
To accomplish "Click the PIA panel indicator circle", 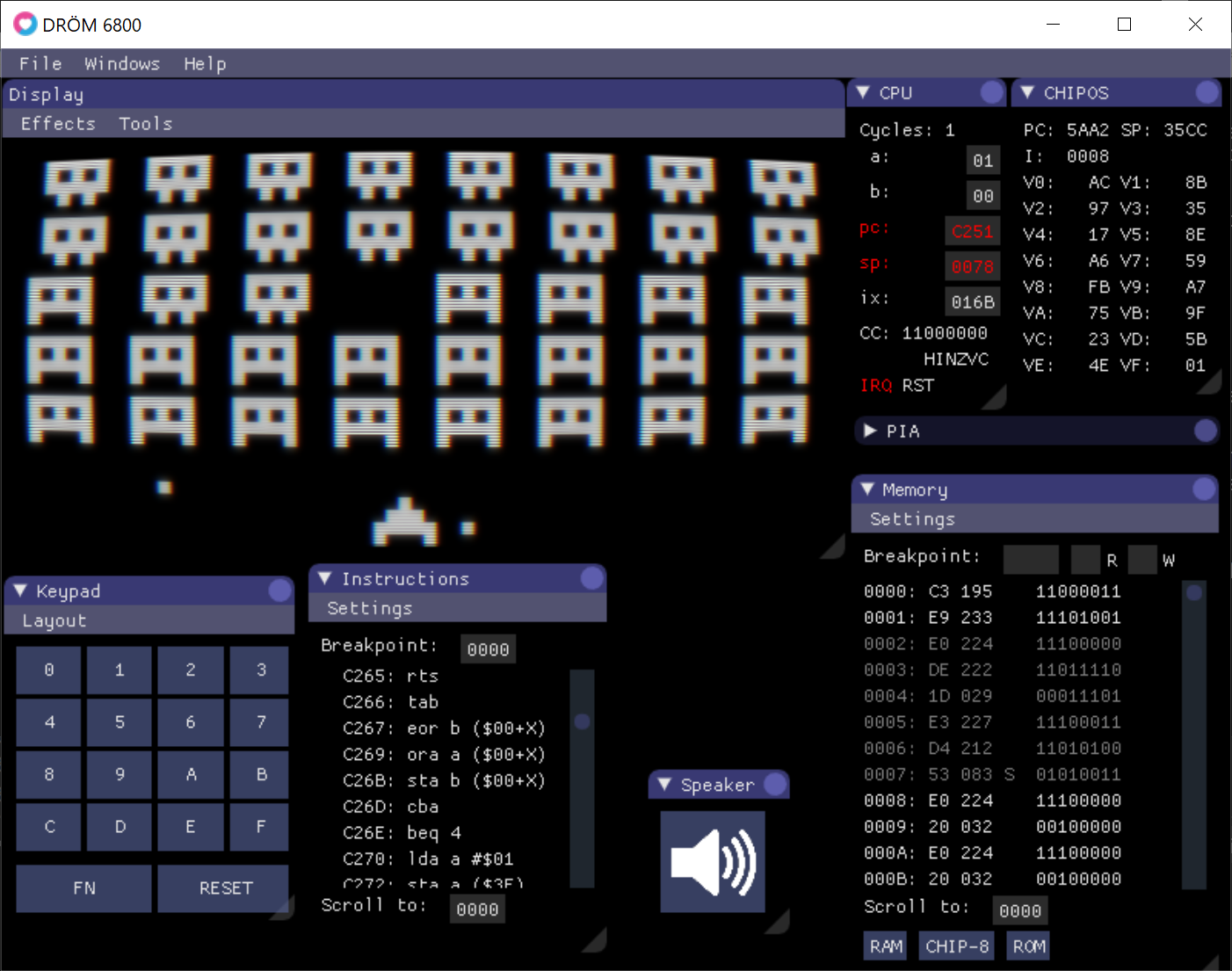I will [x=1205, y=431].
